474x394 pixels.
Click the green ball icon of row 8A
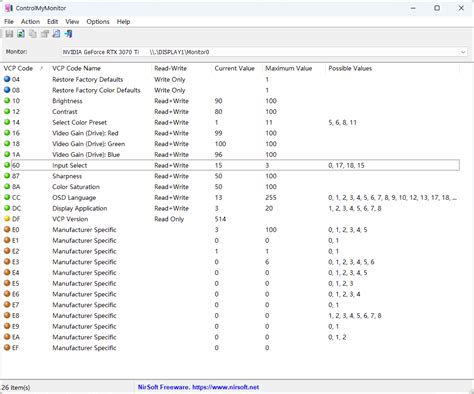[7, 186]
